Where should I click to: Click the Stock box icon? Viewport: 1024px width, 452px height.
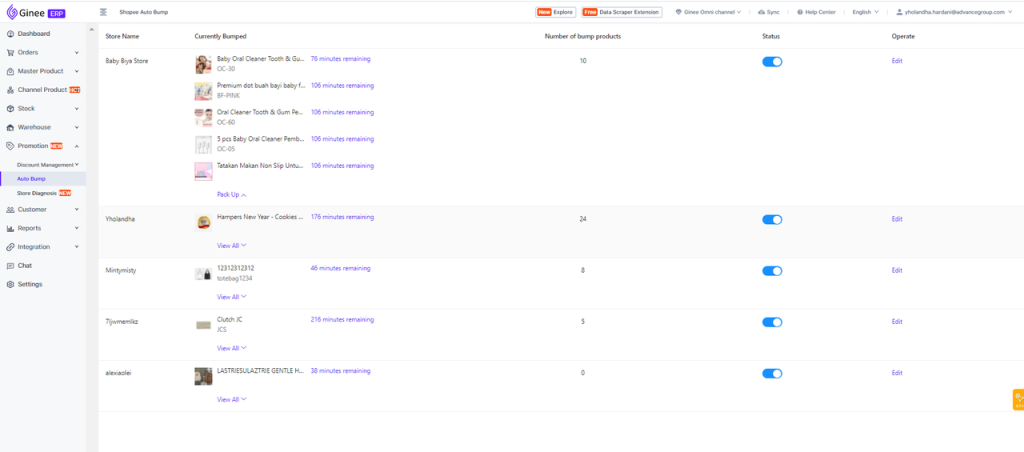pyautogui.click(x=10, y=108)
